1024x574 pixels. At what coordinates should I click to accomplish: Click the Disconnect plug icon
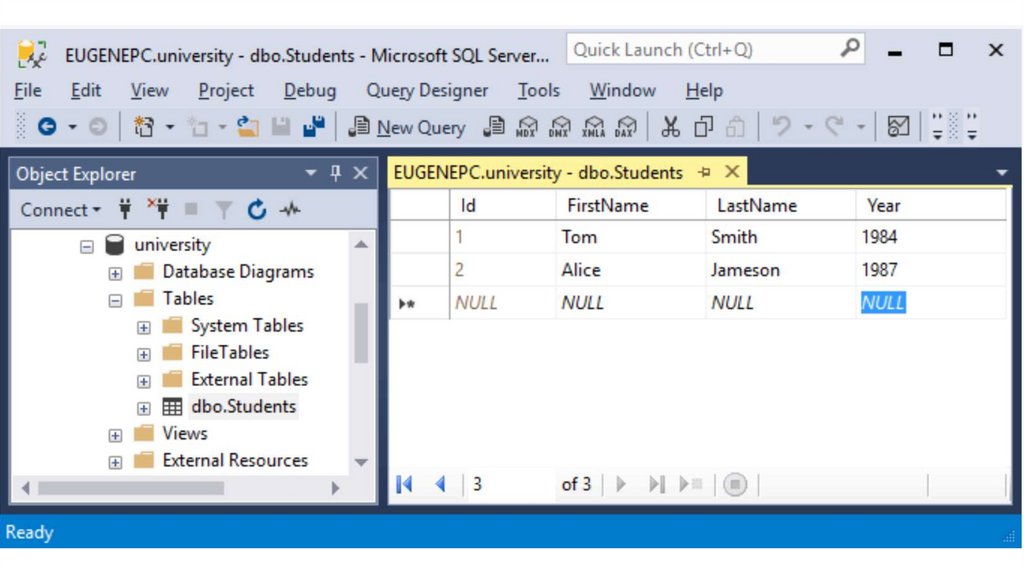tap(157, 208)
